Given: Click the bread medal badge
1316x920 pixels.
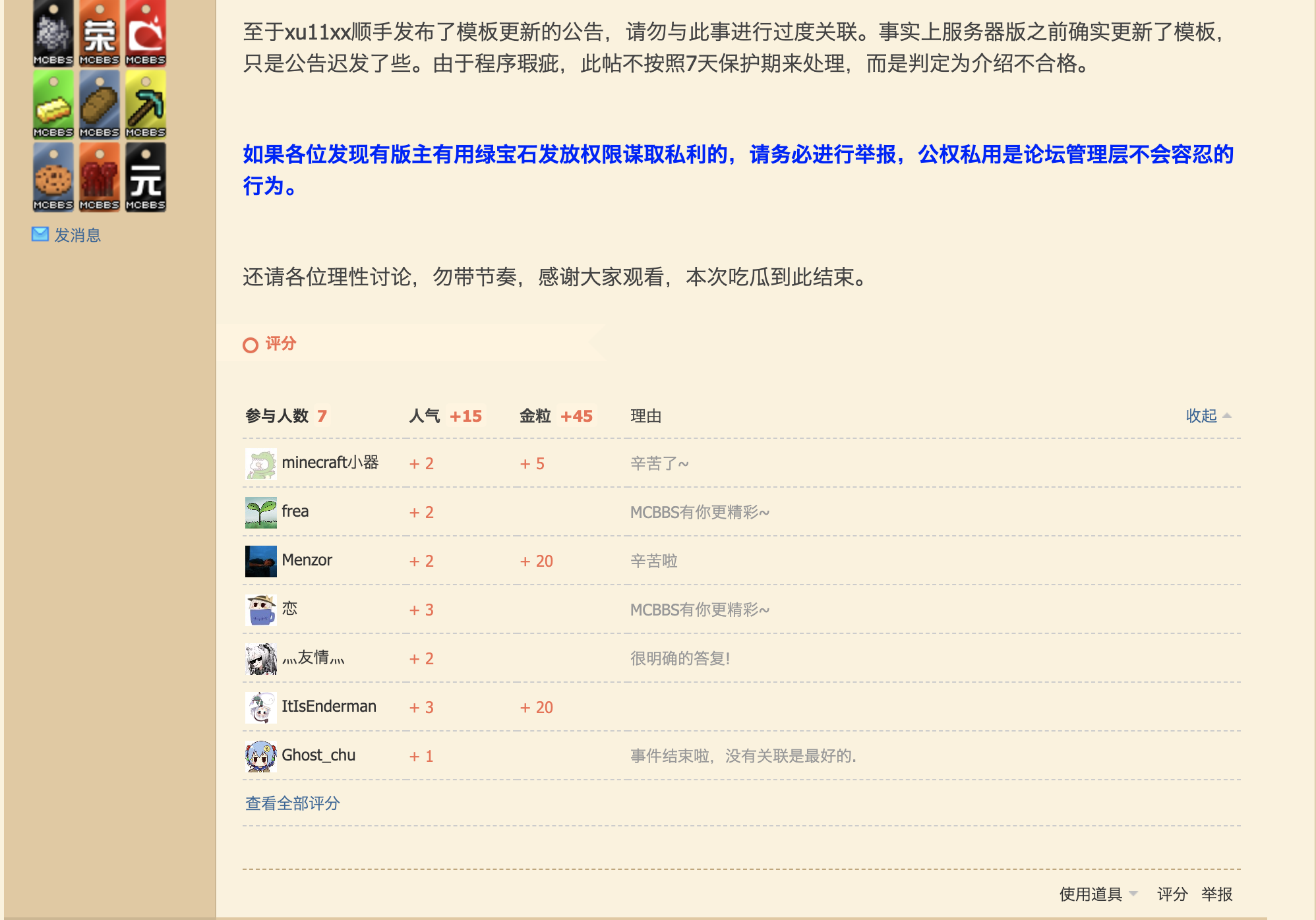Looking at the screenshot, I should (100, 104).
